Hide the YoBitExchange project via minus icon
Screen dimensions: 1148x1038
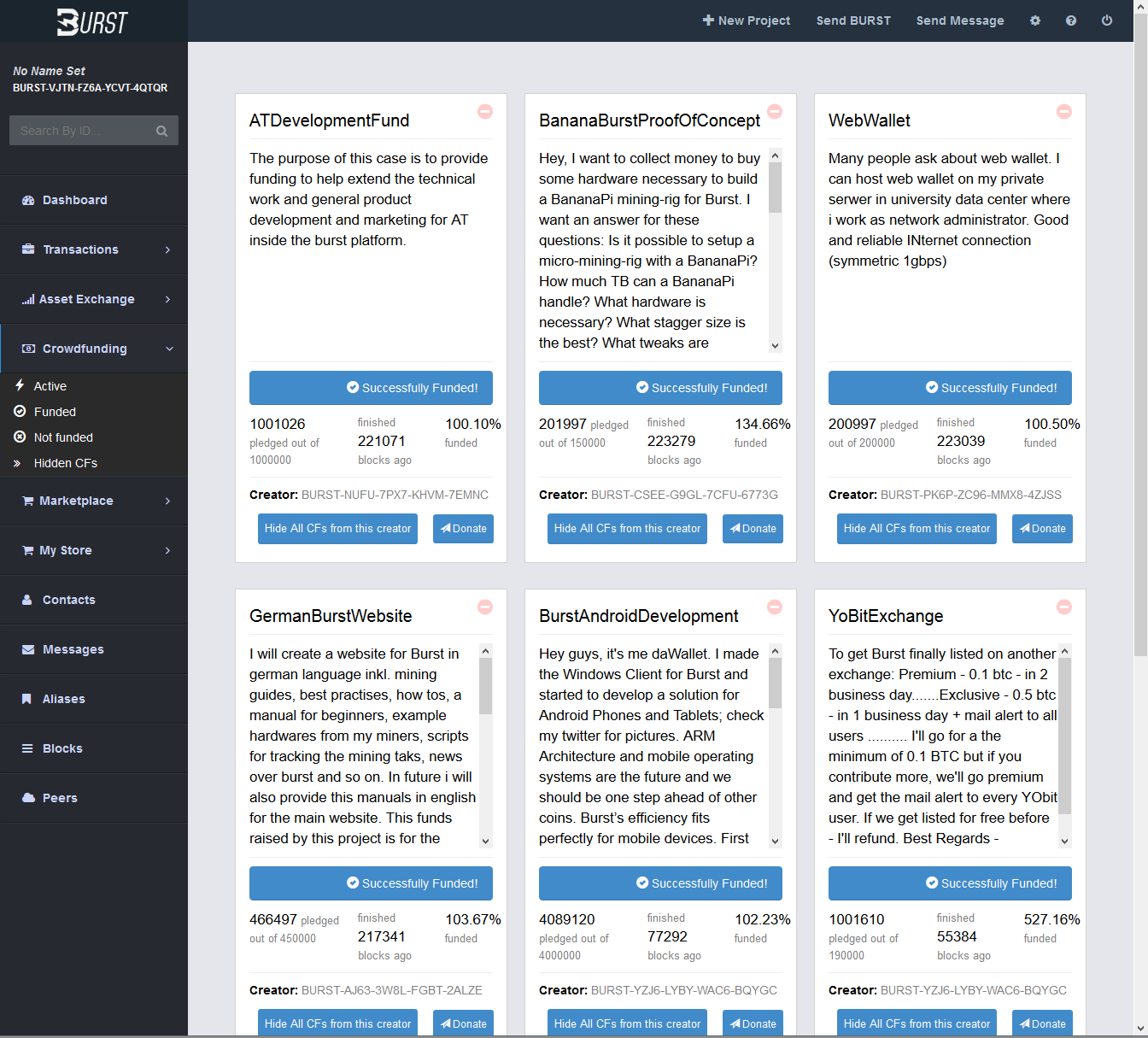click(x=1064, y=607)
